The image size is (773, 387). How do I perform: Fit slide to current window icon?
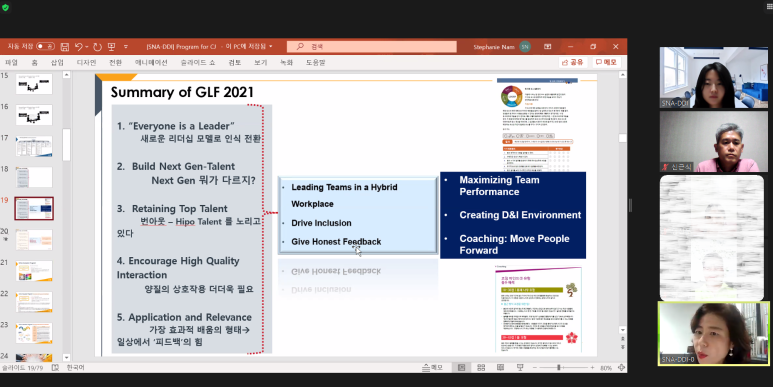[x=621, y=368]
